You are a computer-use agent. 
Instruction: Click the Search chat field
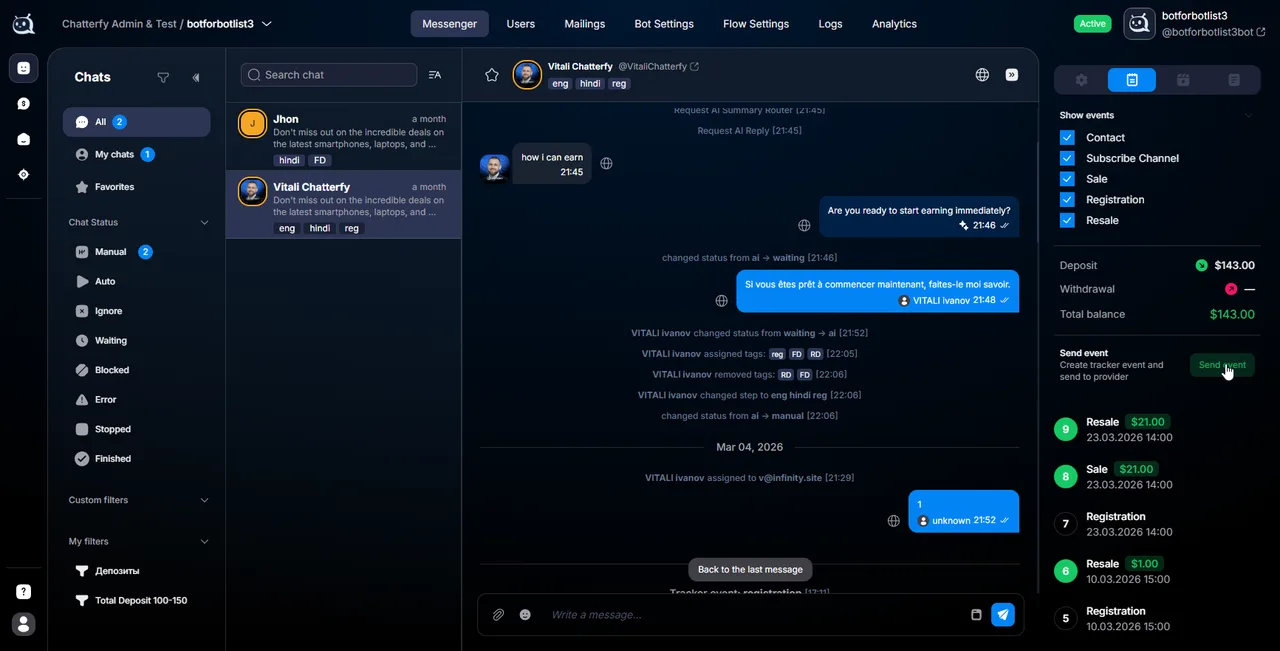pos(329,75)
